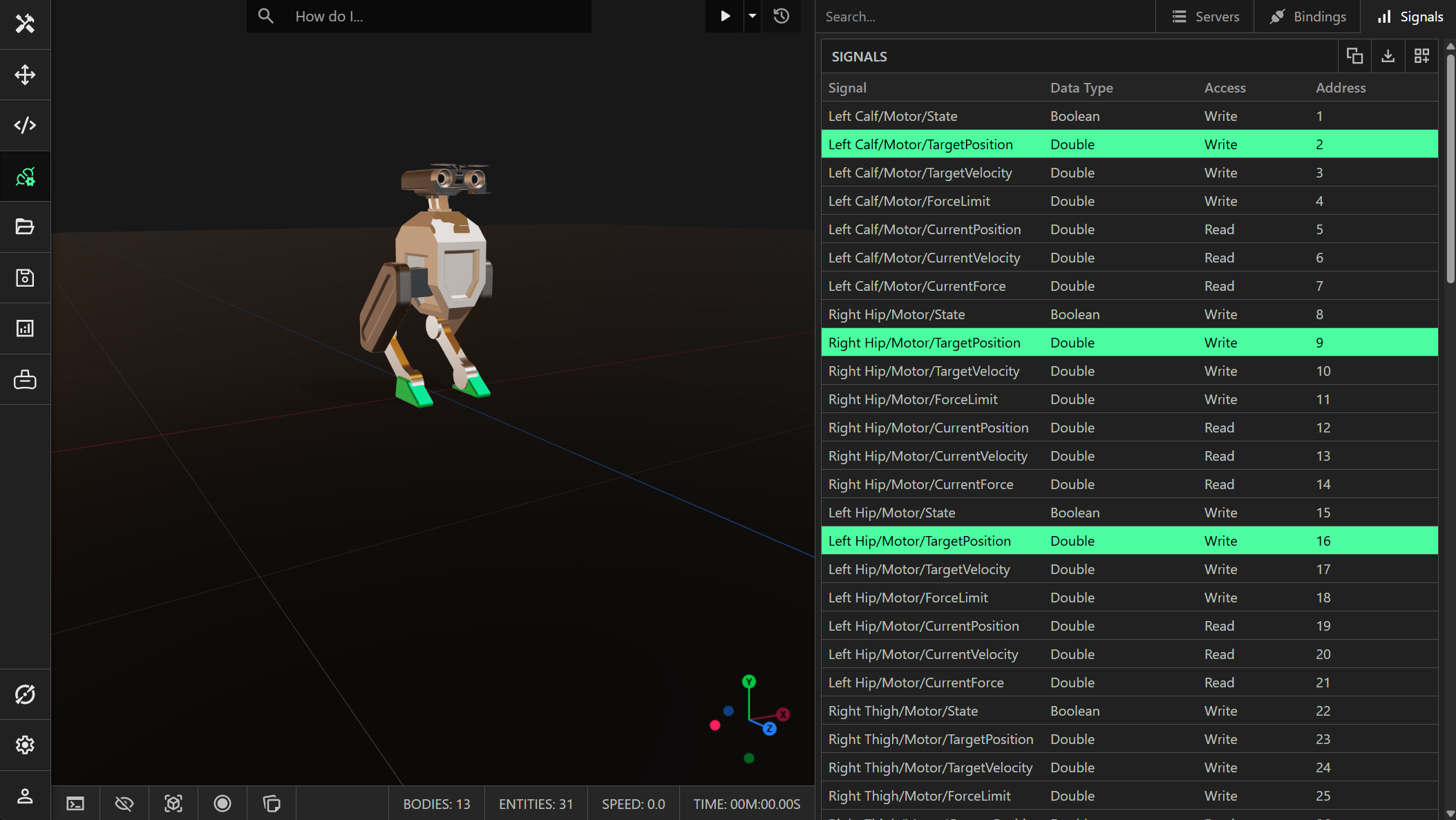The width and height of the screenshot is (1456, 820).
Task: Click the save icon in sidebar
Action: [25, 278]
